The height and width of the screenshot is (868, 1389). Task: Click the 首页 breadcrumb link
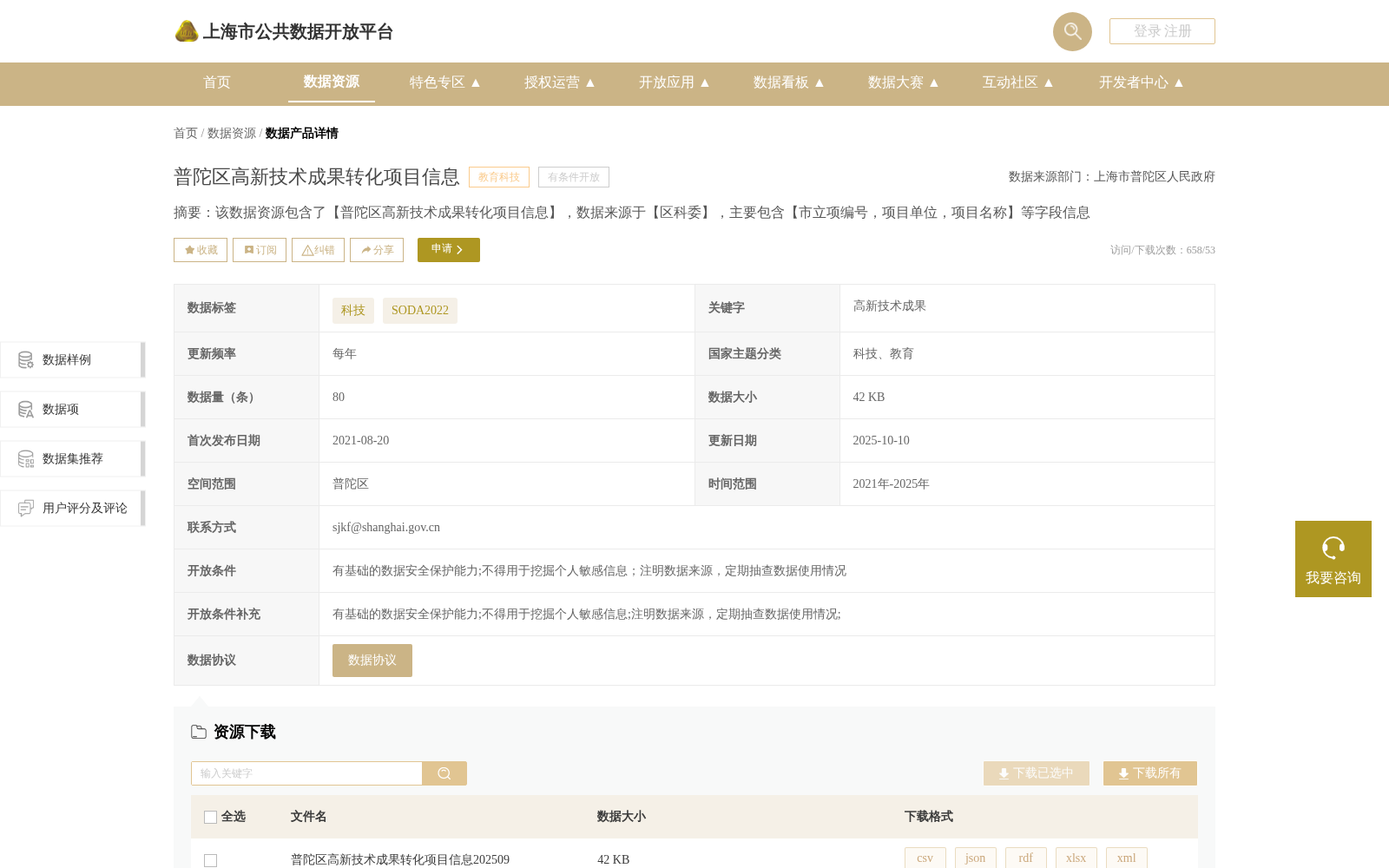tap(186, 134)
